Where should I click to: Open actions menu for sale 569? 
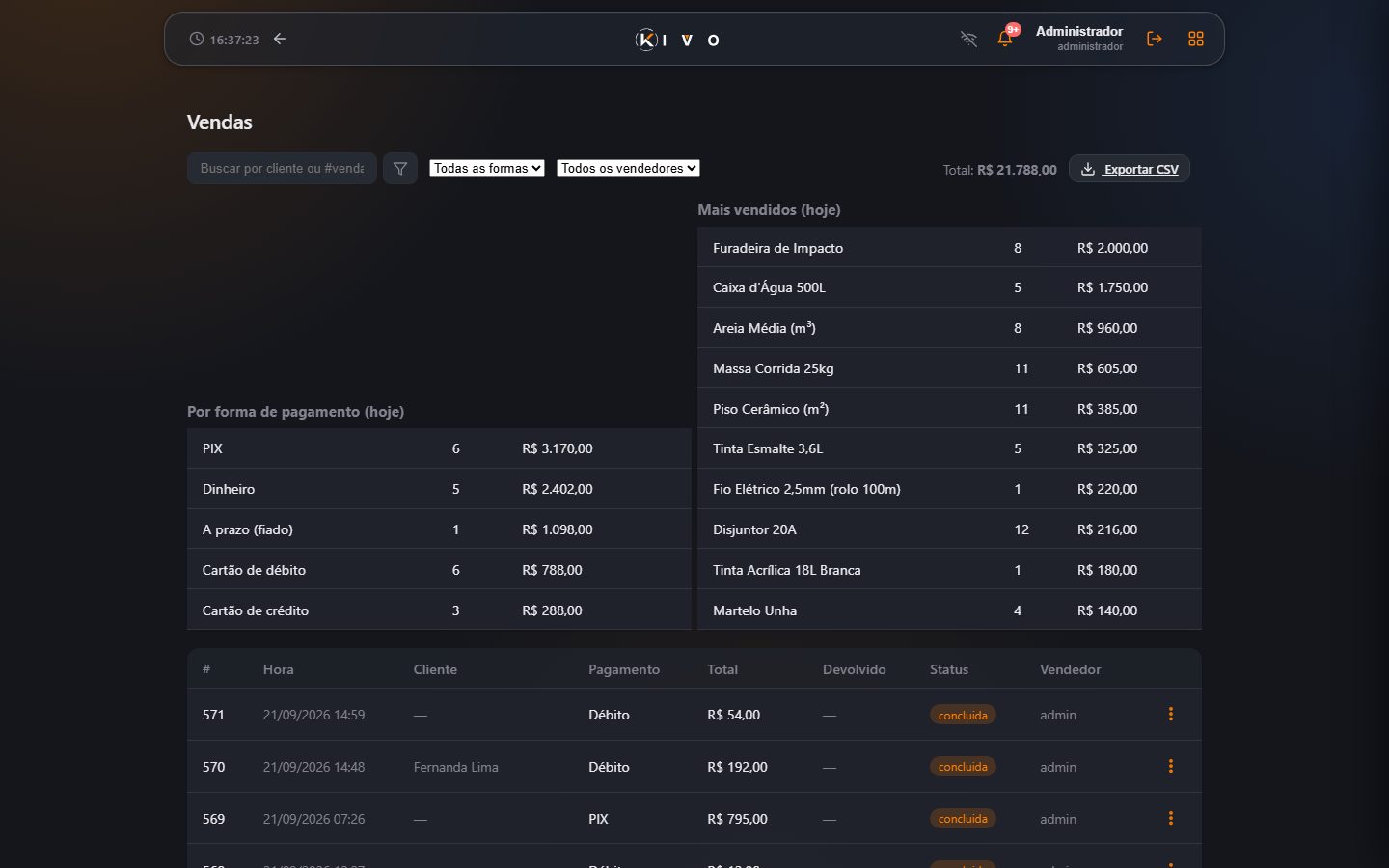click(x=1171, y=818)
